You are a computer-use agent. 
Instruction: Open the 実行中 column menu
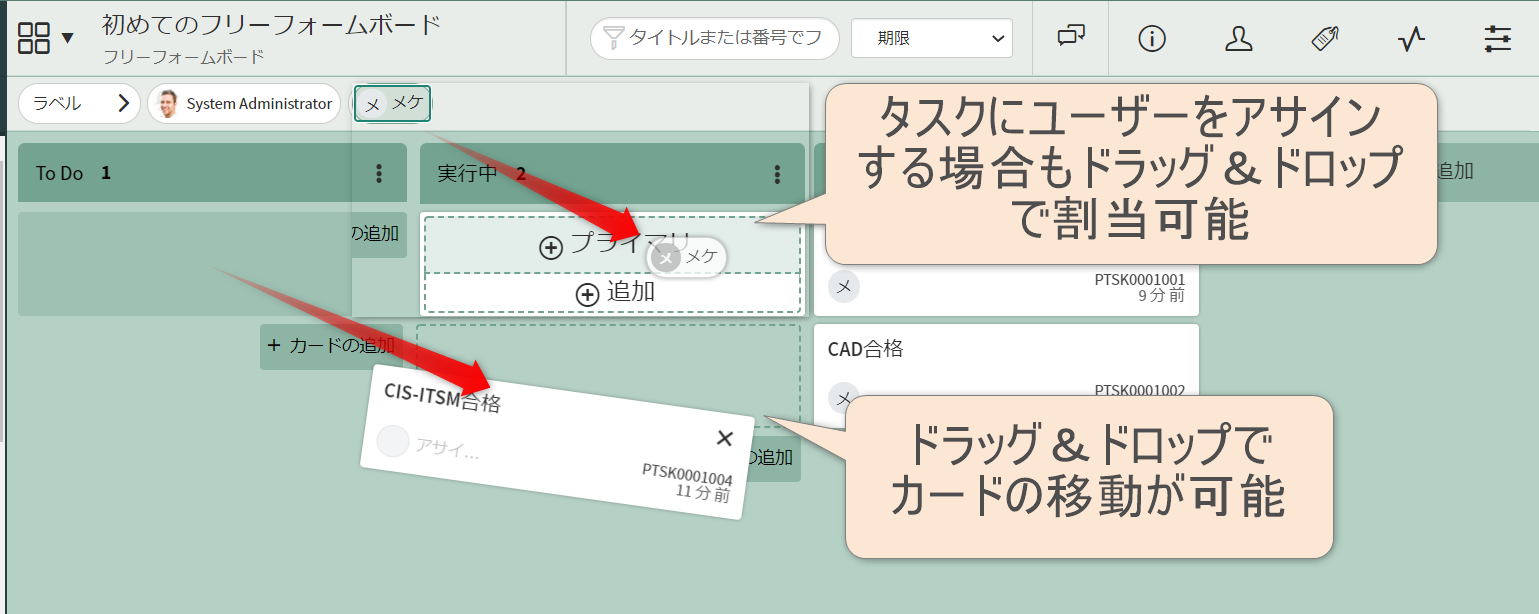click(778, 173)
